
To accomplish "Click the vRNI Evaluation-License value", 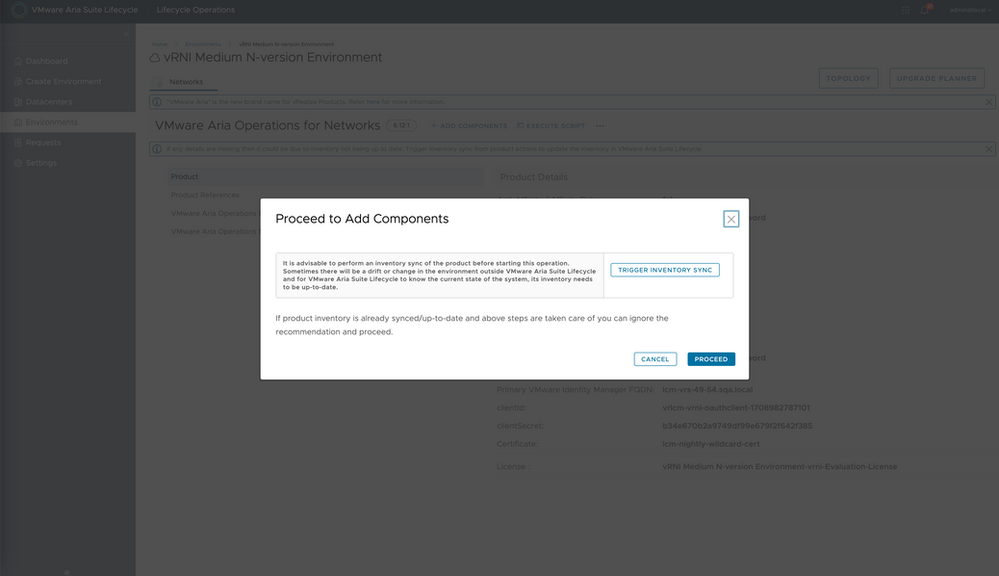I will [x=779, y=467].
